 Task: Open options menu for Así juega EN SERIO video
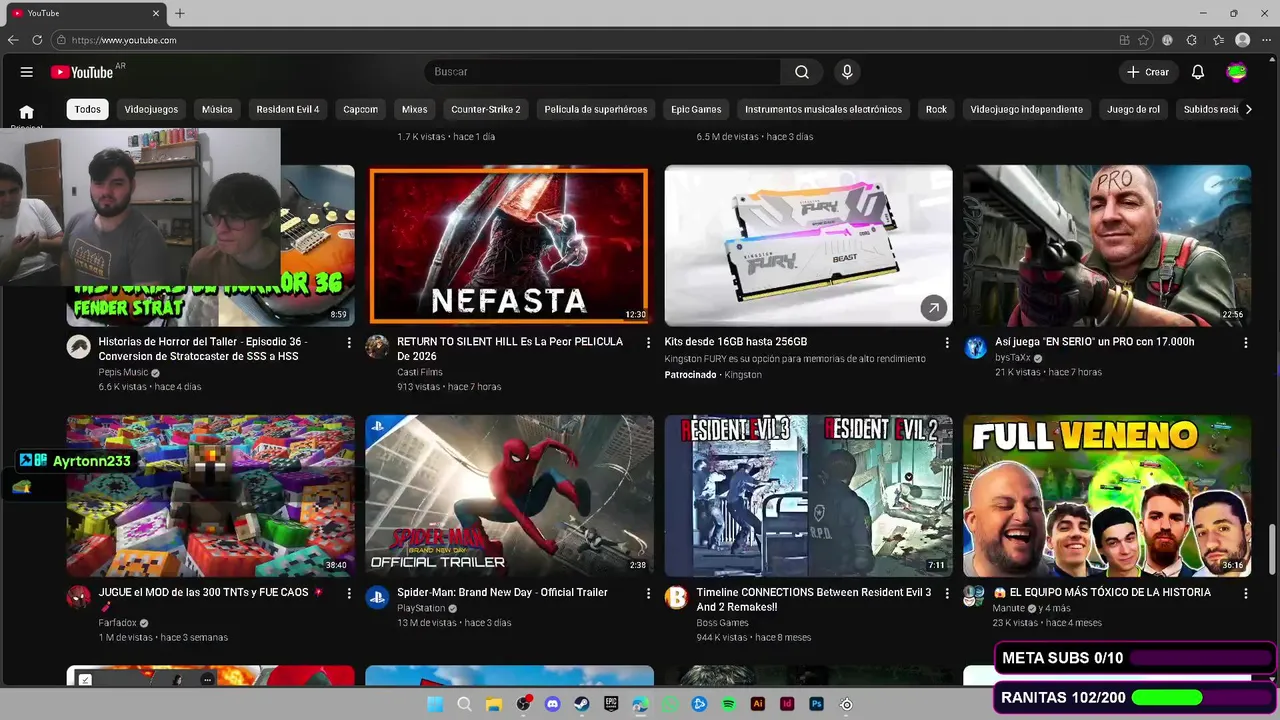(1245, 343)
